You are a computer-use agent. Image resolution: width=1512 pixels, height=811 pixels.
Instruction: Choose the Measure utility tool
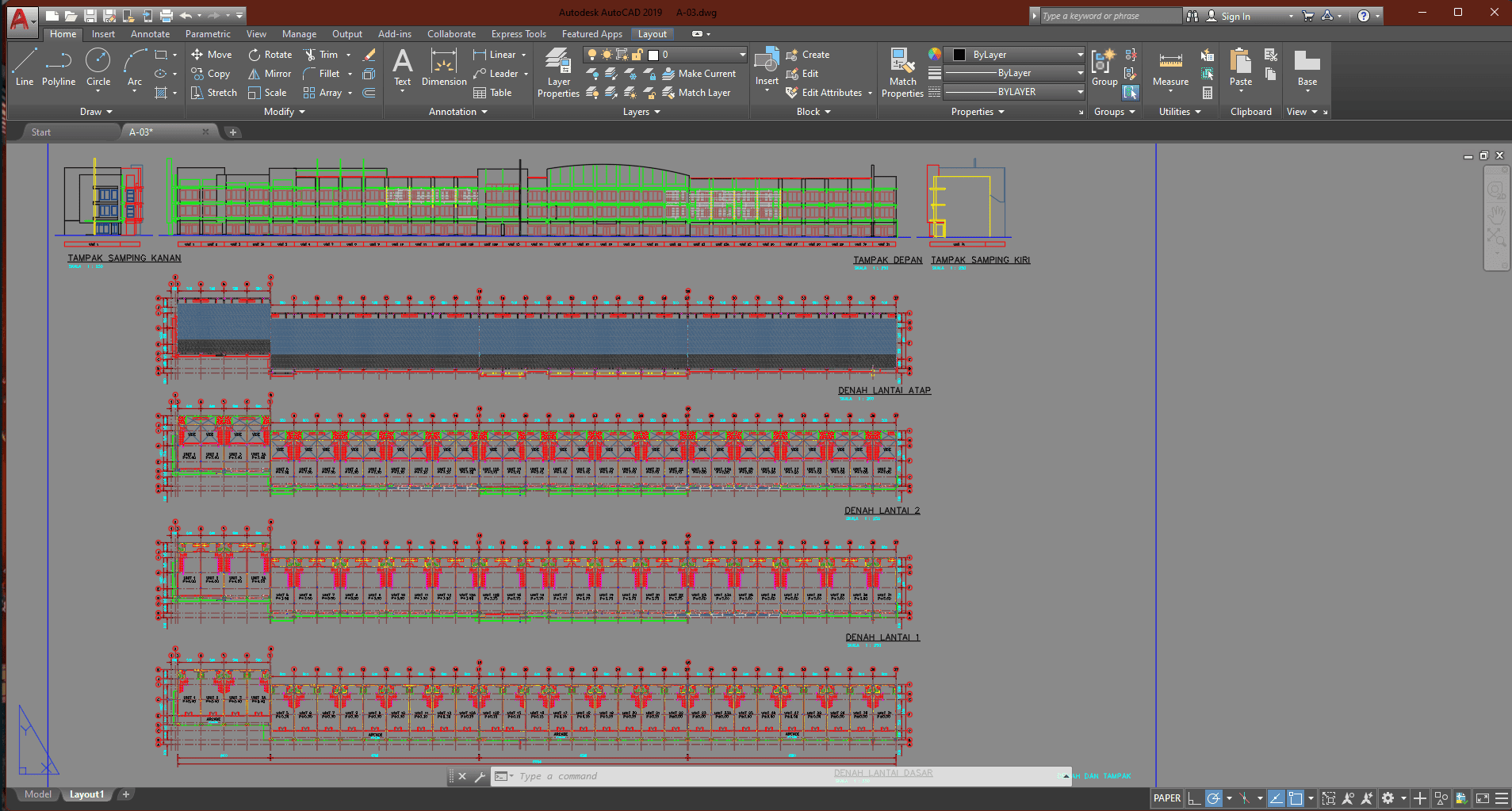point(1170,68)
